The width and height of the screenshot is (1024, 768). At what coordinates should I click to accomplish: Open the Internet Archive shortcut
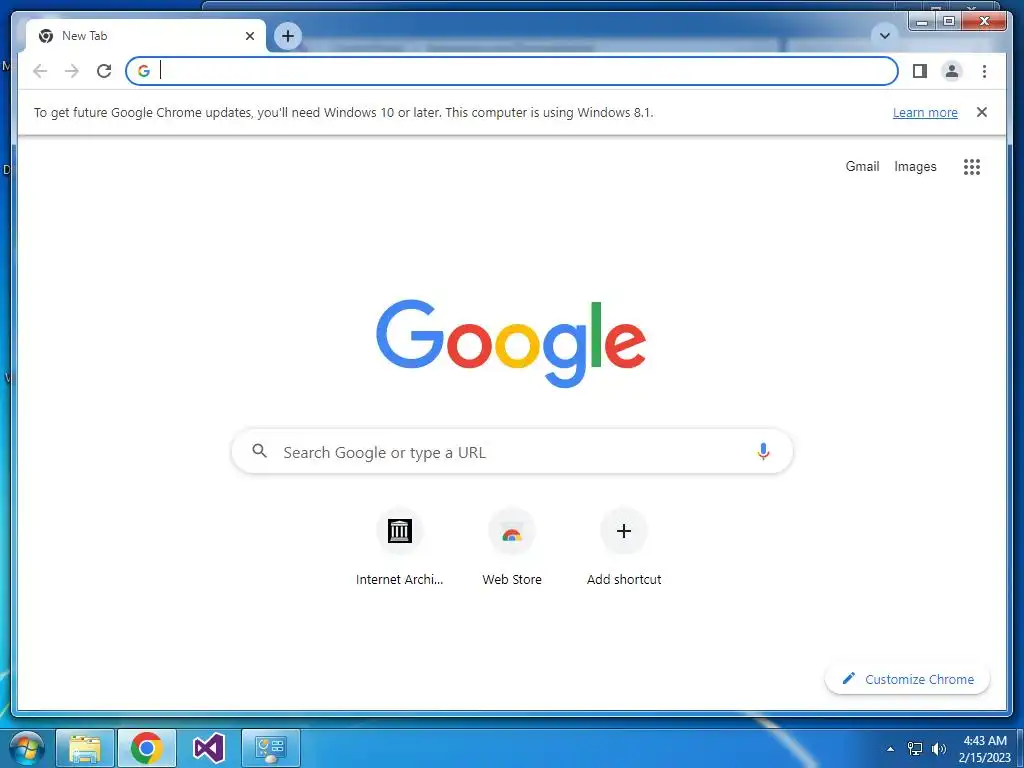[x=400, y=547]
